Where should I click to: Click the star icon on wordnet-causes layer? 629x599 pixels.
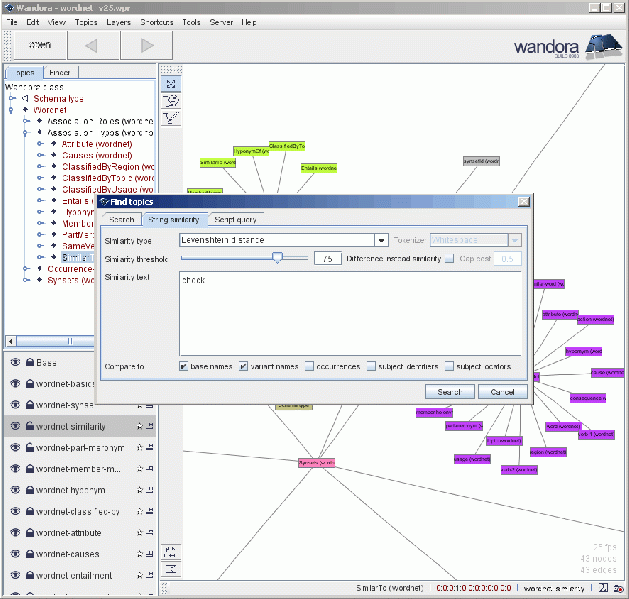[140, 554]
